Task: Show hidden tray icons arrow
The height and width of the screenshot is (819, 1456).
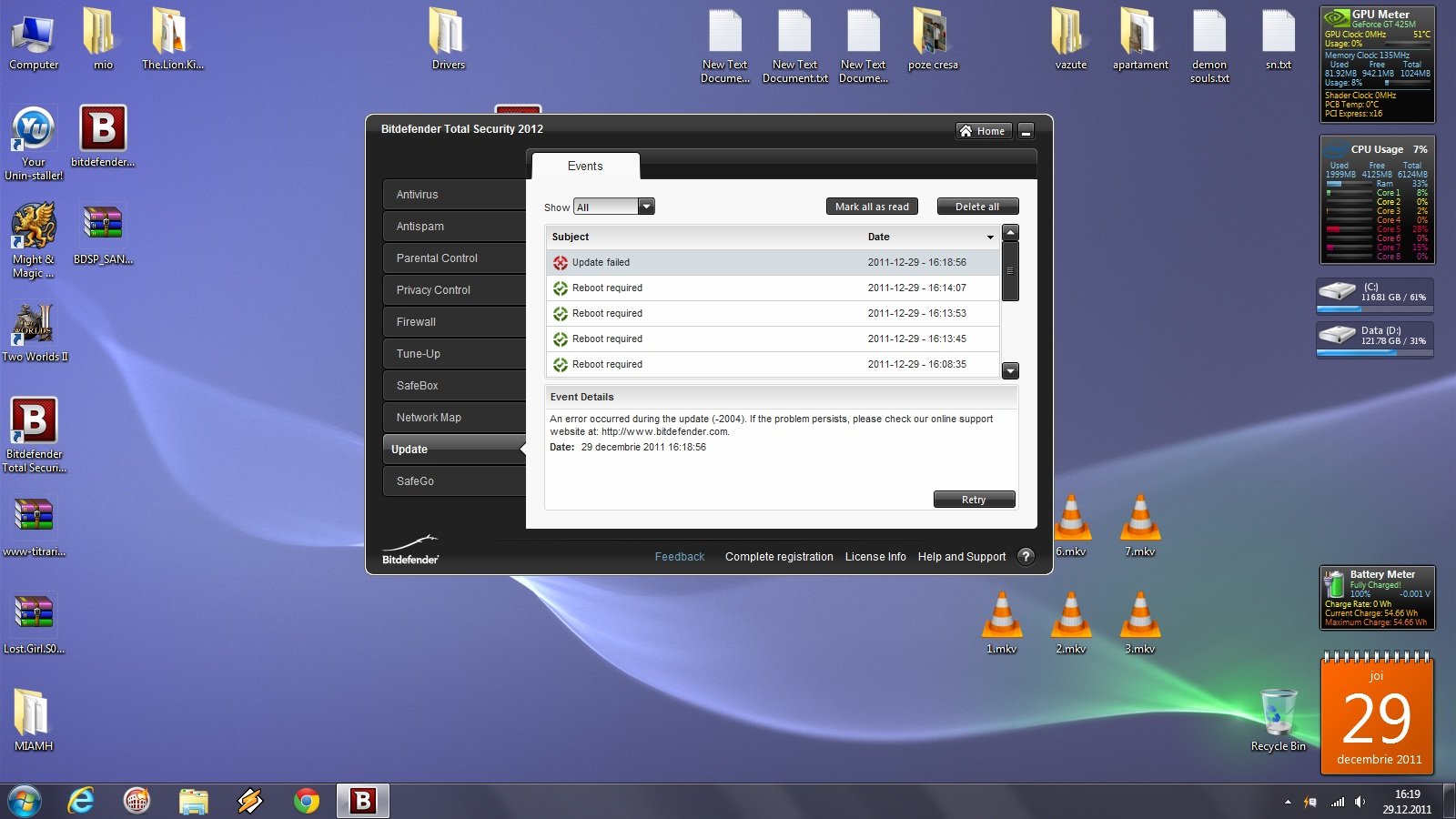Action: [1288, 802]
